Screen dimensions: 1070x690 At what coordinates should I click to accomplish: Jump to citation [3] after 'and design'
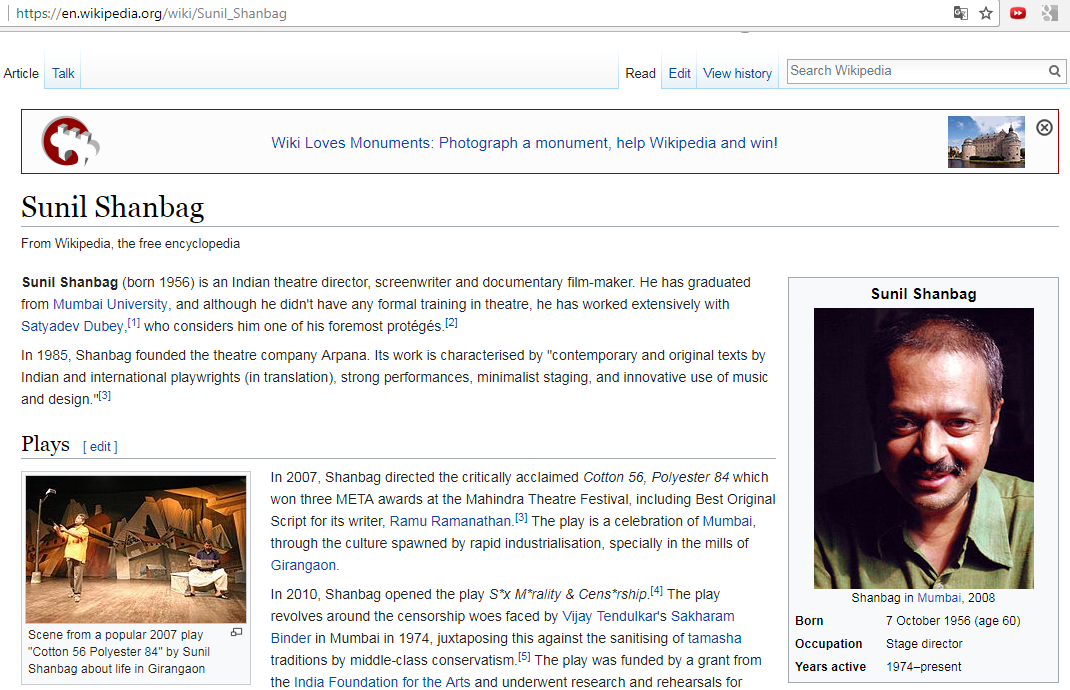(104, 395)
